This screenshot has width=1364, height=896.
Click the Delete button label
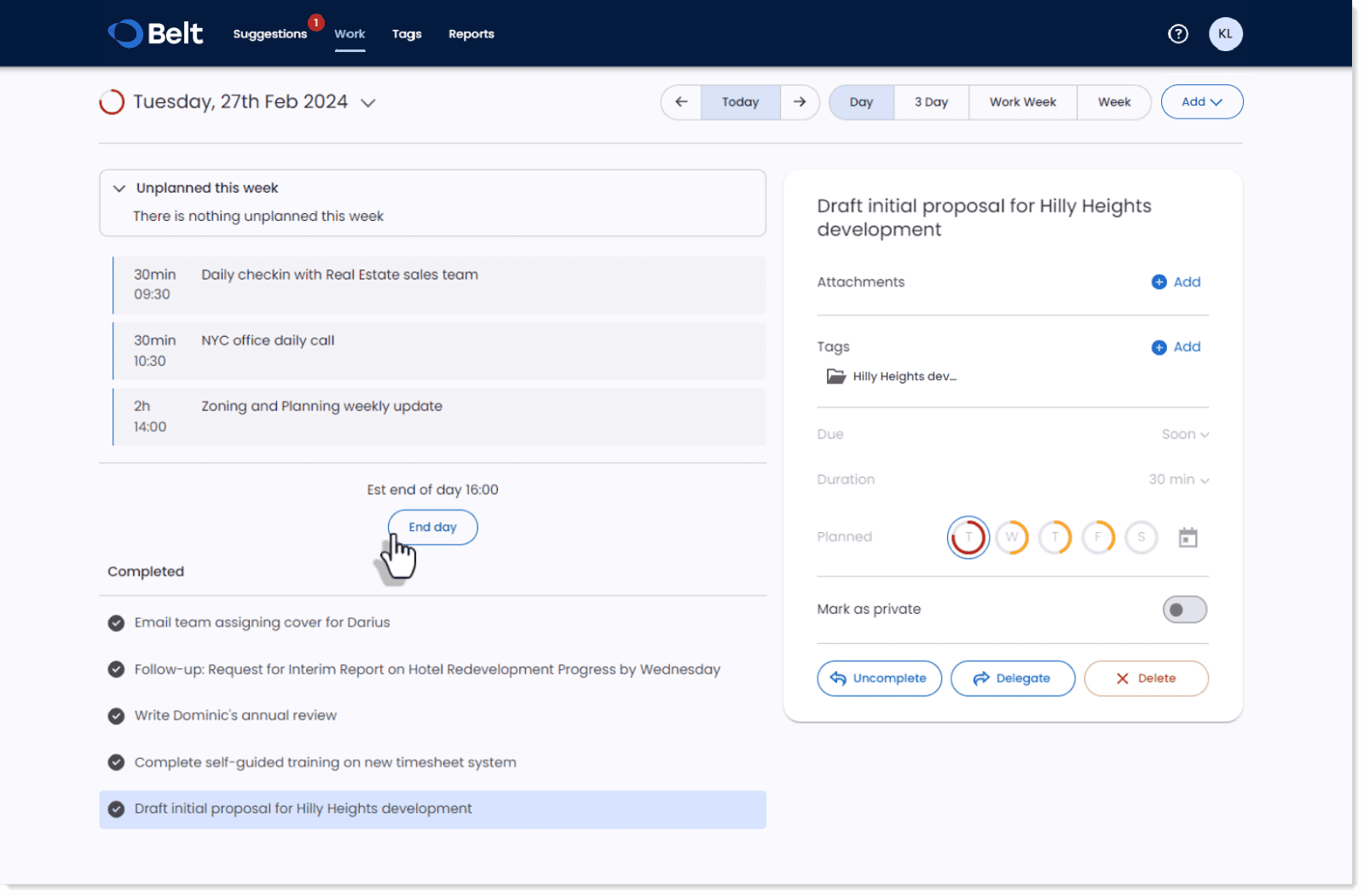[1157, 679]
